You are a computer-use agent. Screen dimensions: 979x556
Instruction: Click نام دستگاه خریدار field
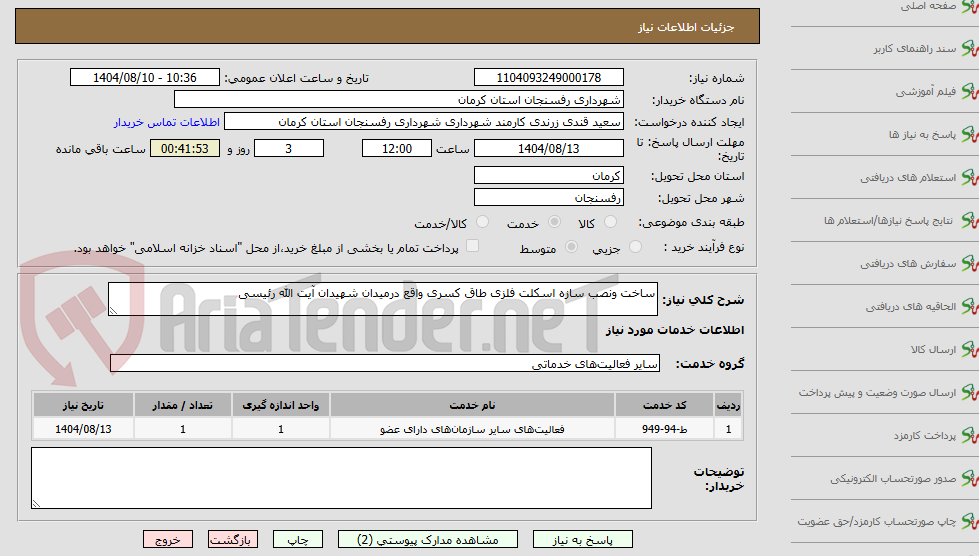coord(398,100)
